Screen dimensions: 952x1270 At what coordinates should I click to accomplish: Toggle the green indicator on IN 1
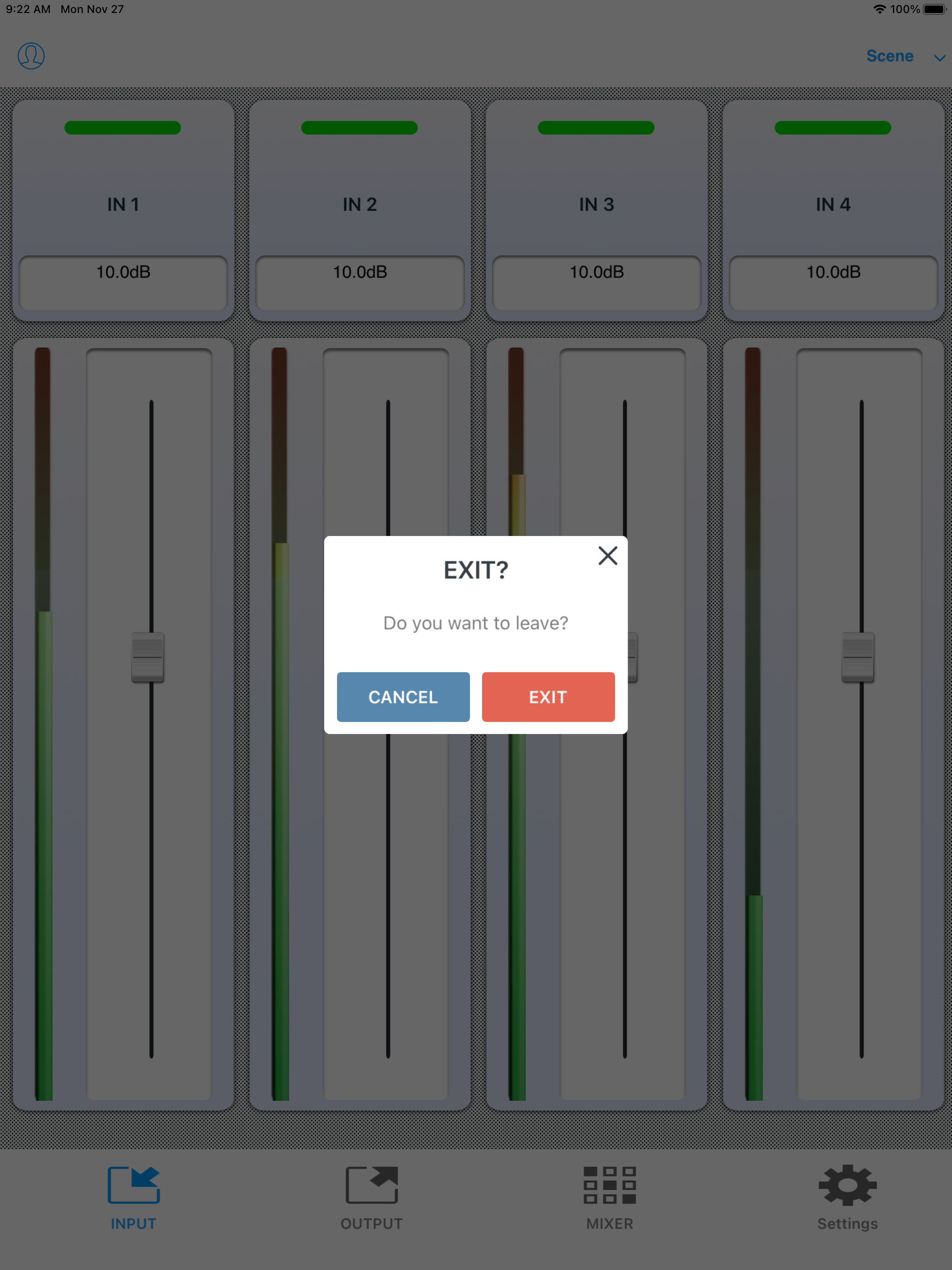(x=123, y=127)
